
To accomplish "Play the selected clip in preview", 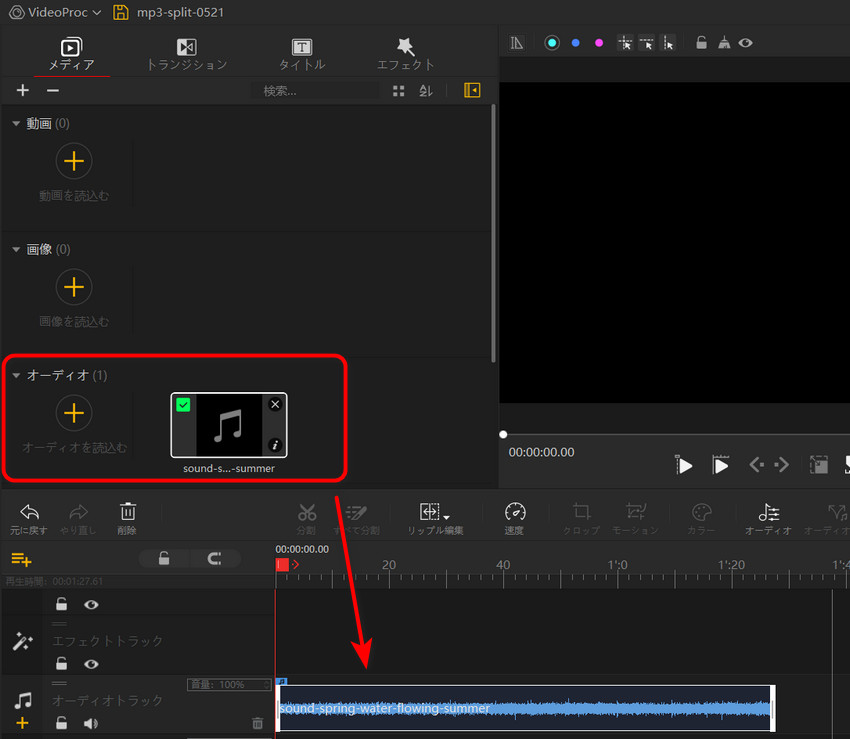I will pyautogui.click(x=720, y=465).
